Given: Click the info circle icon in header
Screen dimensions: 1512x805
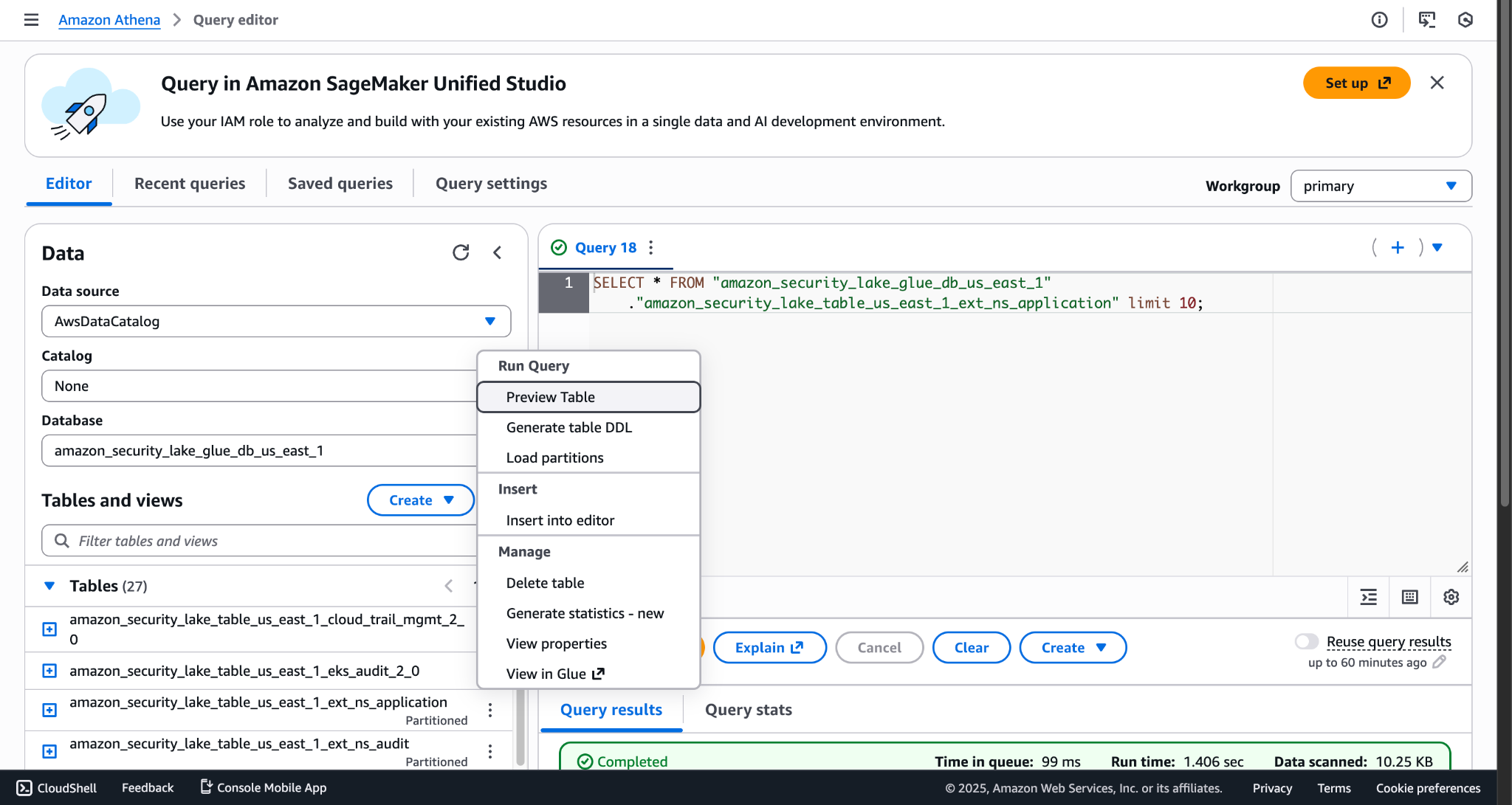Looking at the screenshot, I should (x=1379, y=20).
